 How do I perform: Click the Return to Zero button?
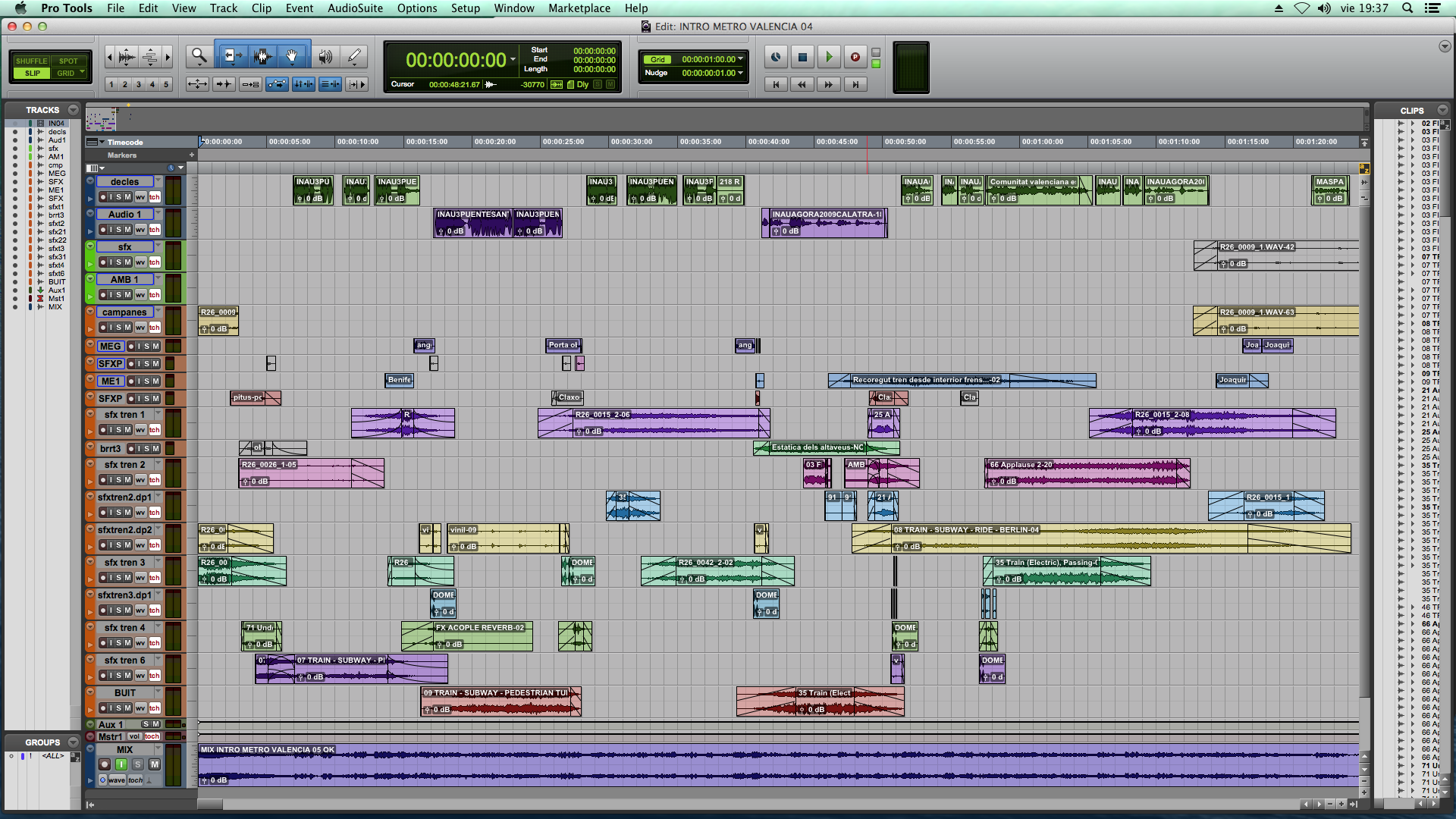coord(776,84)
